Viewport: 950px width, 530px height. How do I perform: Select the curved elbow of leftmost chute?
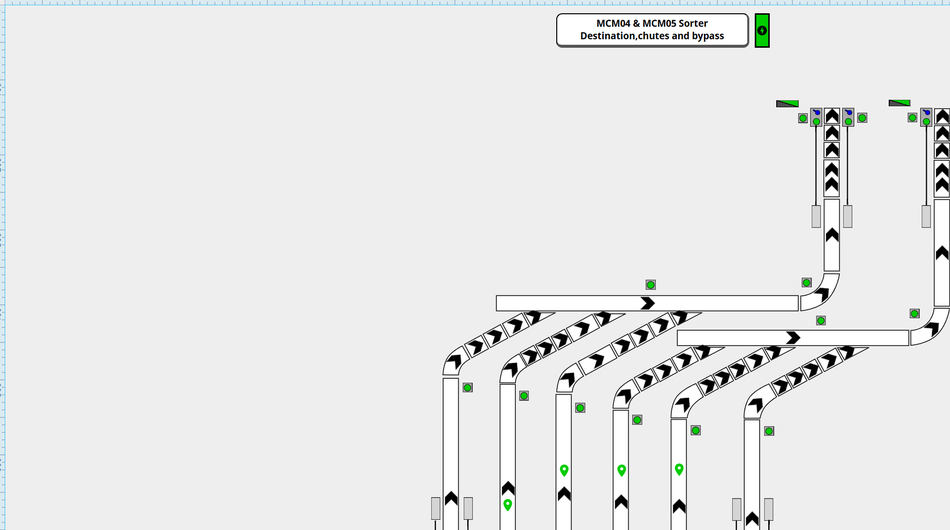coord(453,362)
